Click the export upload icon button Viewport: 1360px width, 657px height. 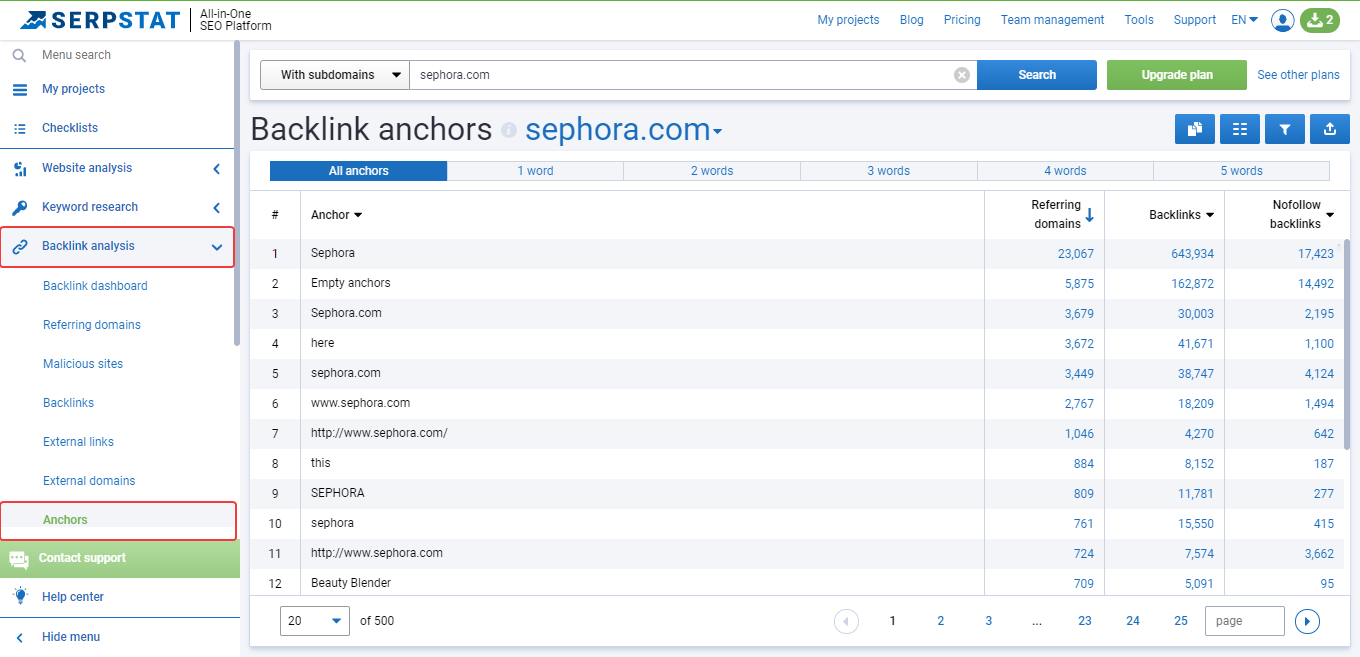click(1329, 128)
